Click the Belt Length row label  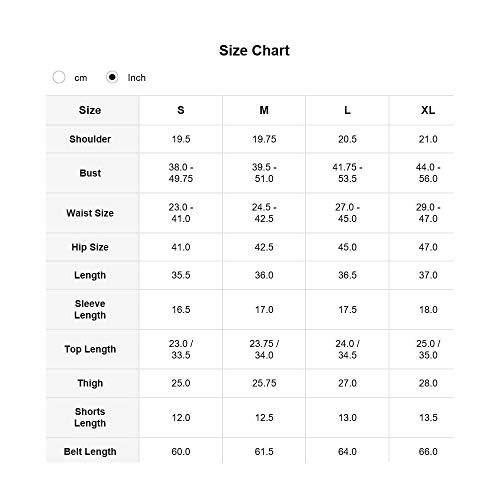[x=90, y=452]
